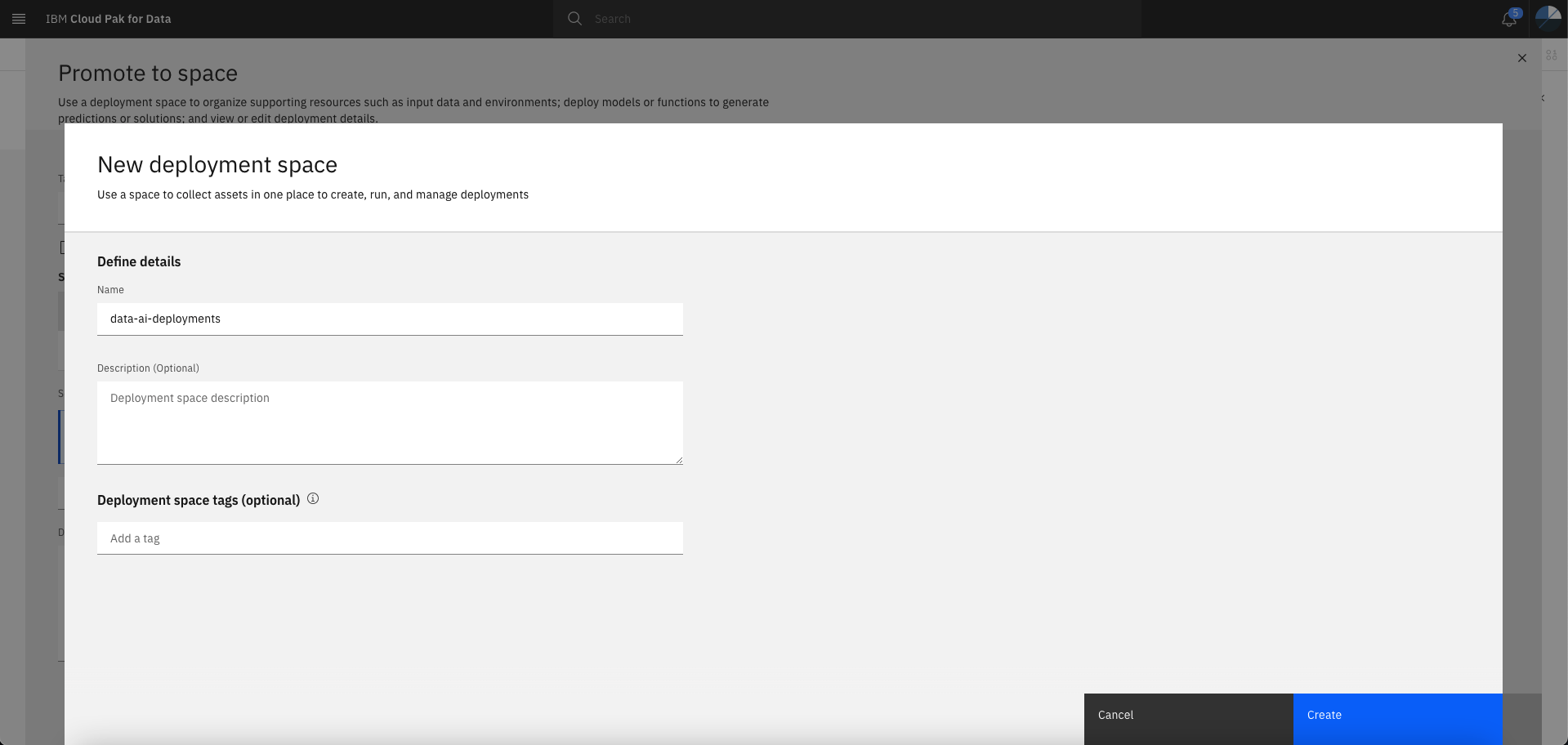Click the Promote to space heading

148,73
